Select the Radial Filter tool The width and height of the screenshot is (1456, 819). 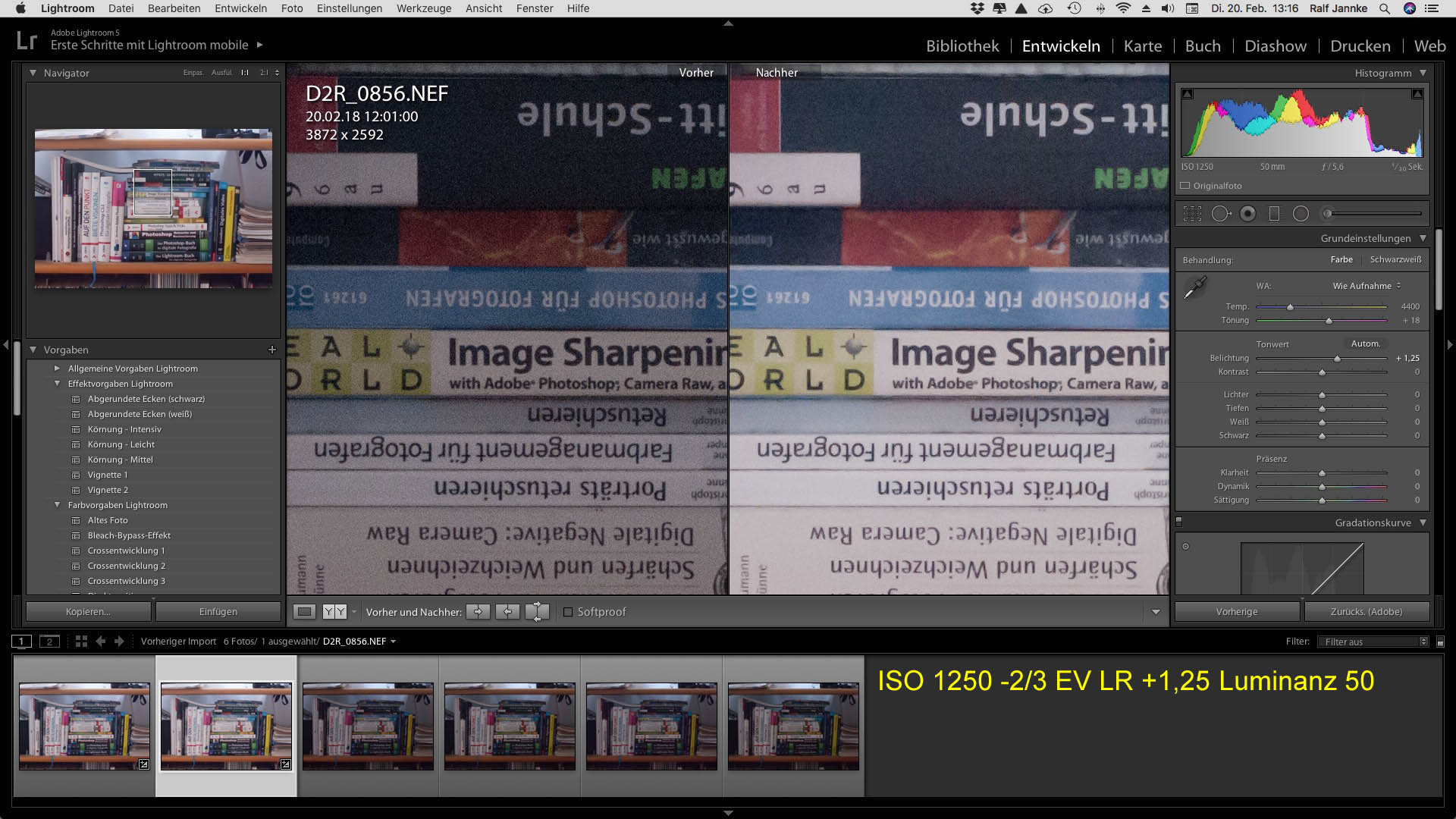[1301, 214]
